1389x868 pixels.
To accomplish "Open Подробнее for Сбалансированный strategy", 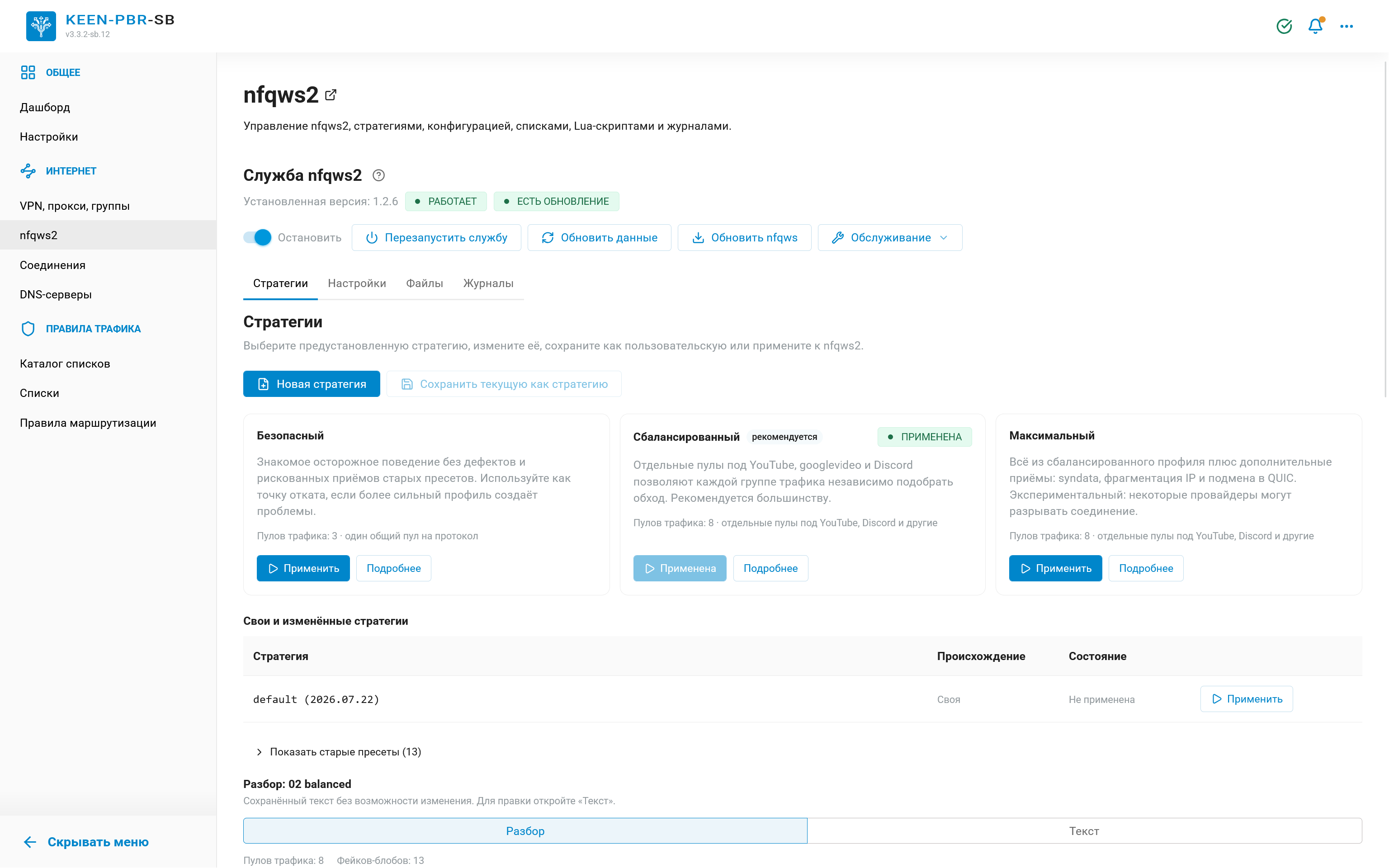I will 770,568.
